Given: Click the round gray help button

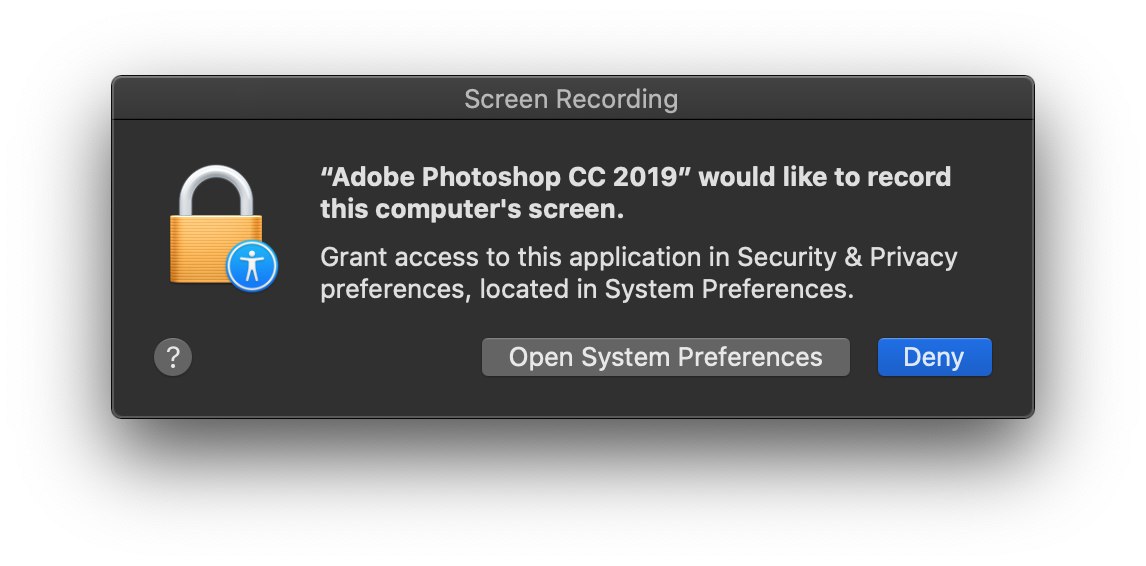Looking at the screenshot, I should pos(173,357).
